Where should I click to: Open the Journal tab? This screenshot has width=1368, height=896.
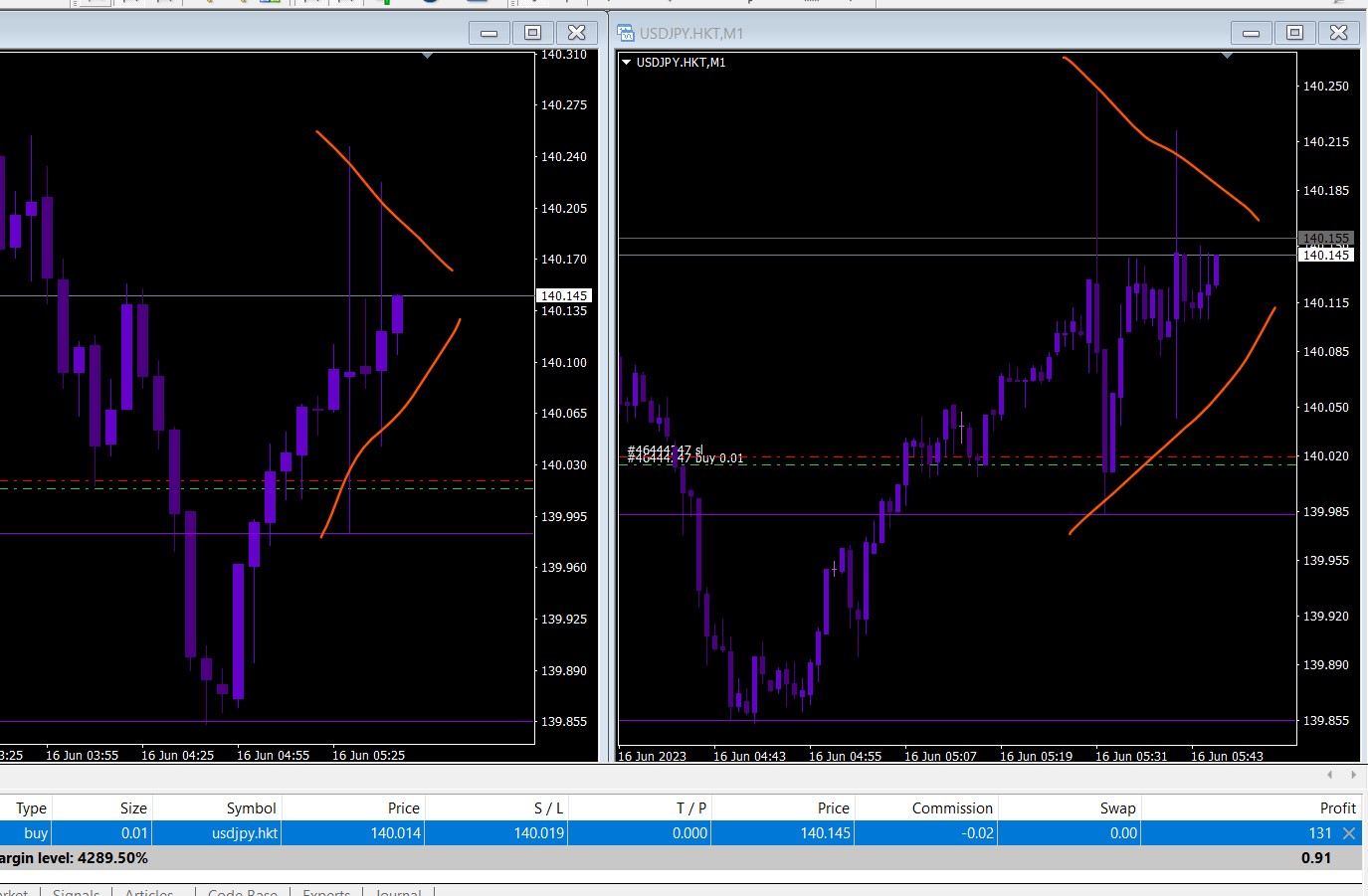[398, 891]
